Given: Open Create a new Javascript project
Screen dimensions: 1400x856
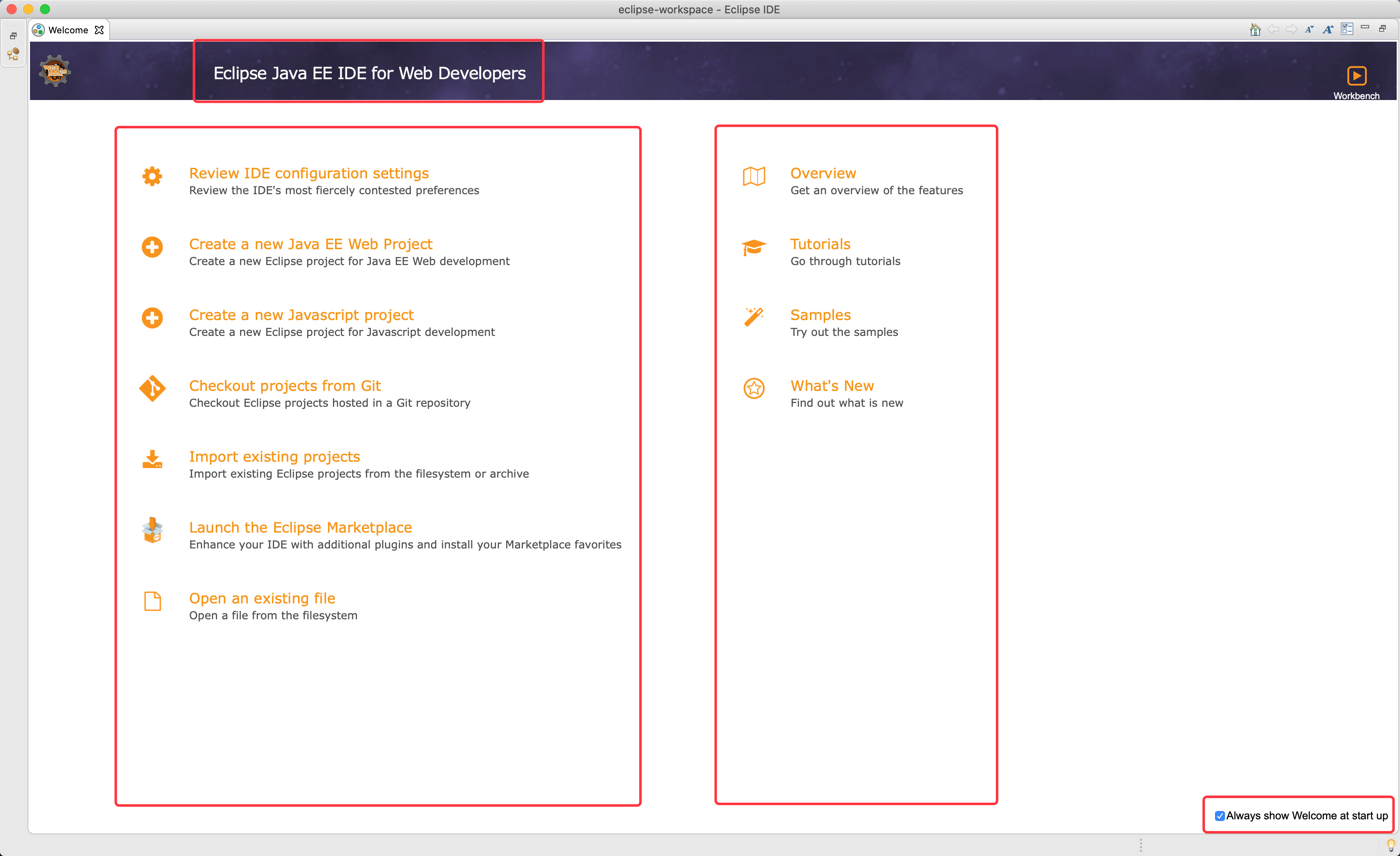Looking at the screenshot, I should (x=301, y=315).
